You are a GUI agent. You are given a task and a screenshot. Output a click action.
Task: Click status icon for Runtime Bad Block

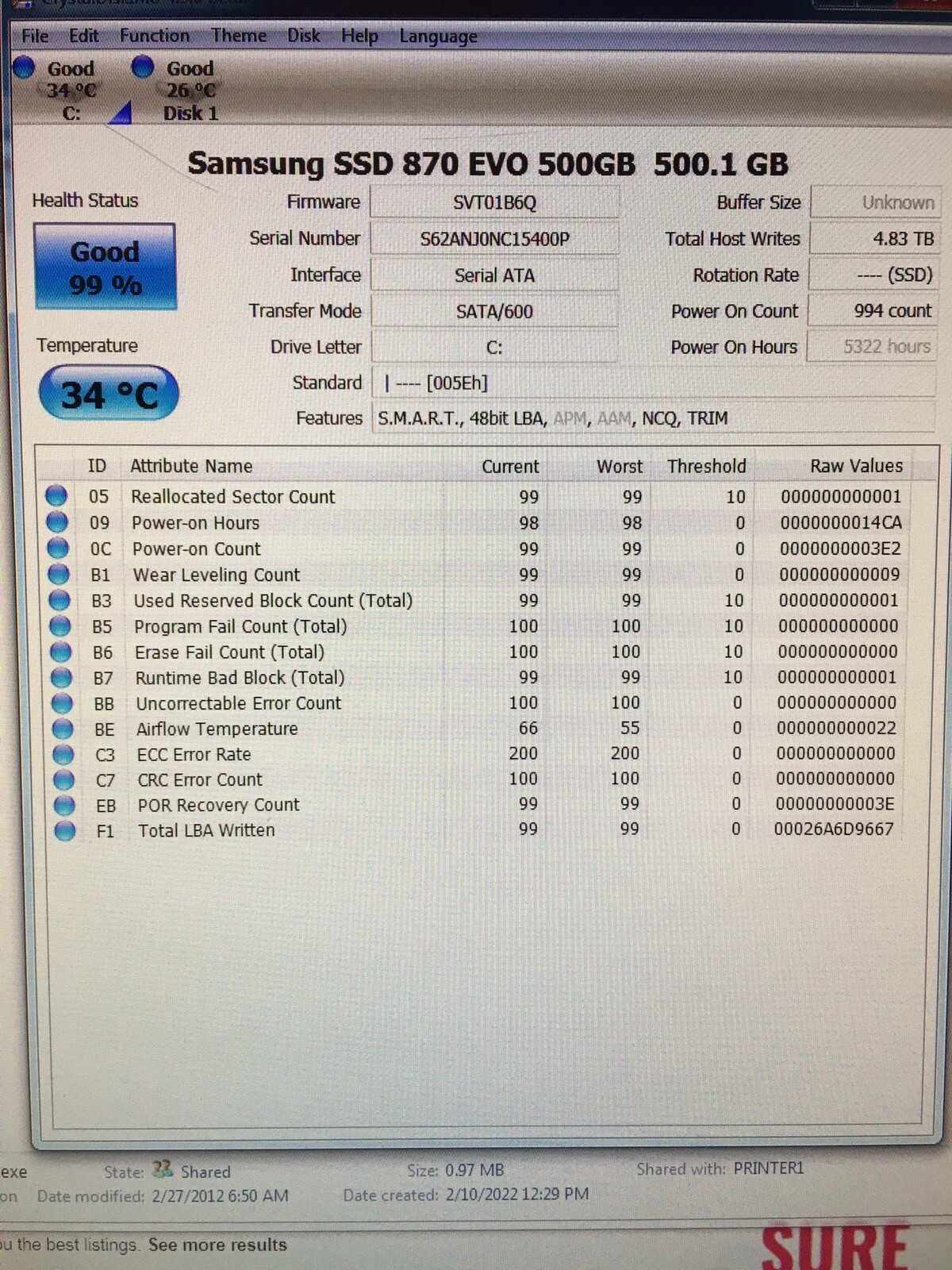(x=62, y=678)
